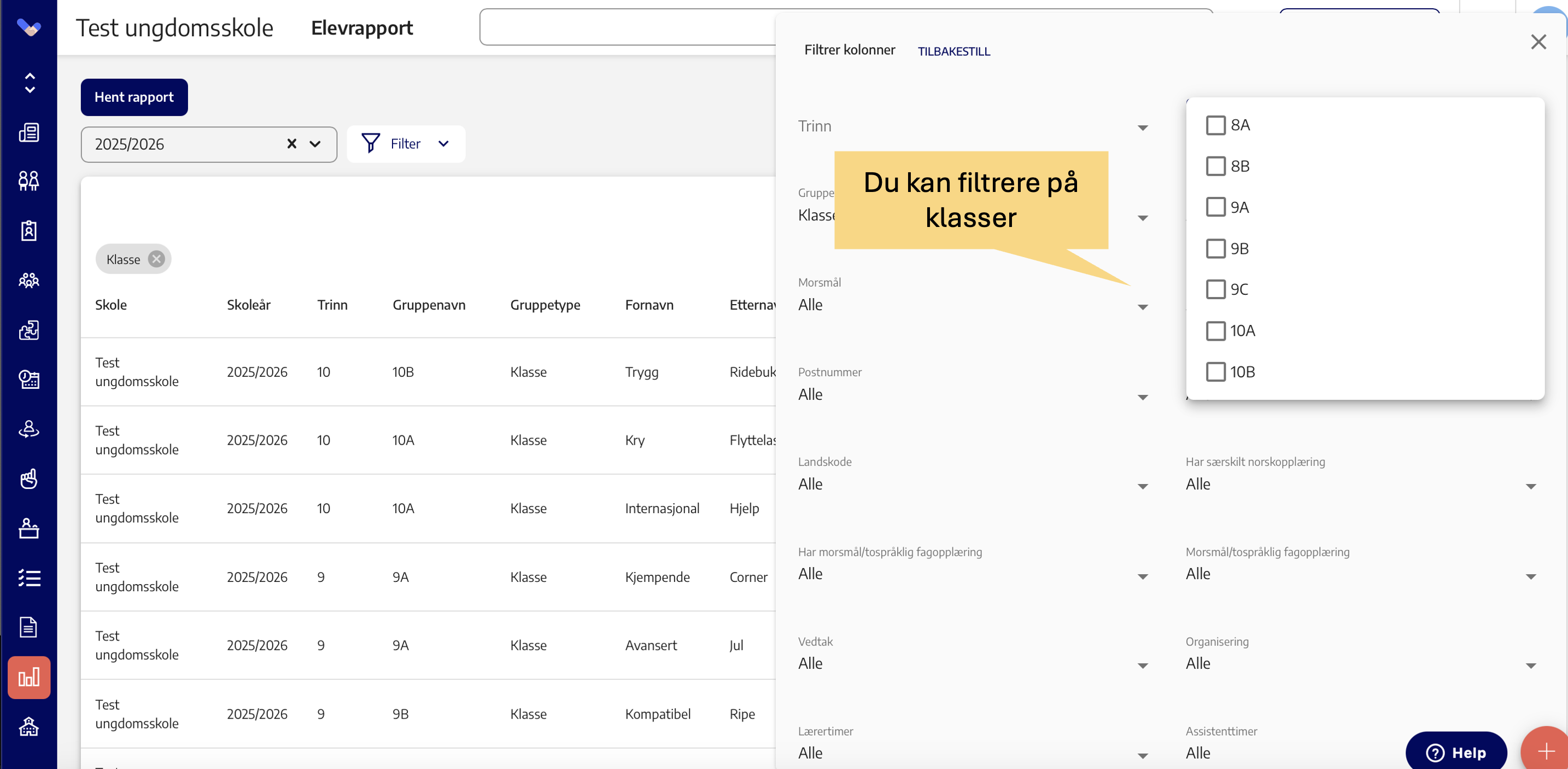1568x769 pixels.
Task: Select the row with first name Trygg
Action: tap(429, 372)
